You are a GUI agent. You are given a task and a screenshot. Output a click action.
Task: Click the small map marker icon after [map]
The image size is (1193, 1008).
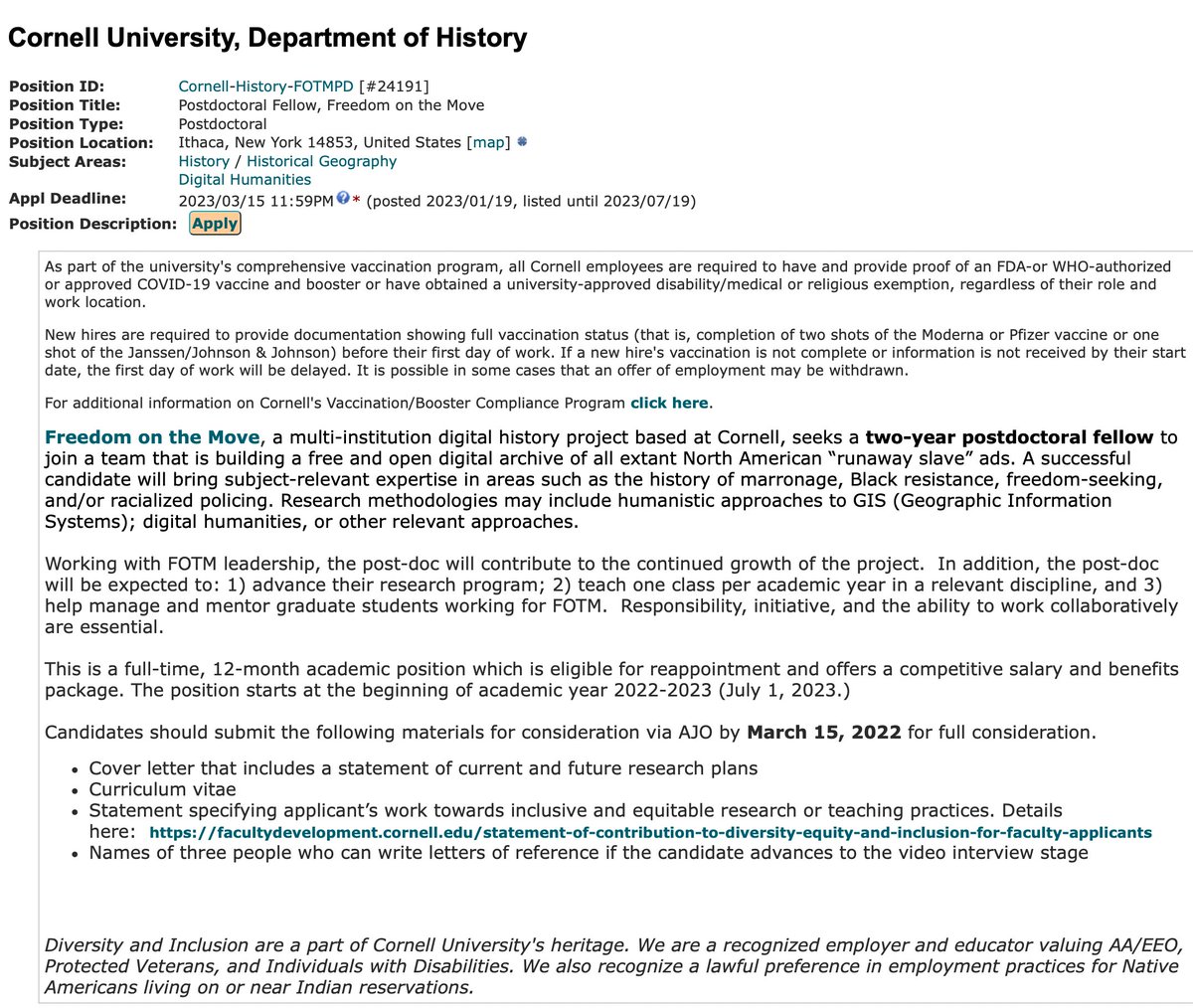[522, 142]
